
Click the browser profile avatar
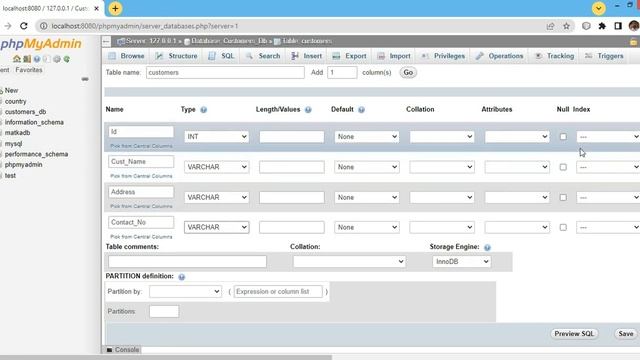[634, 26]
